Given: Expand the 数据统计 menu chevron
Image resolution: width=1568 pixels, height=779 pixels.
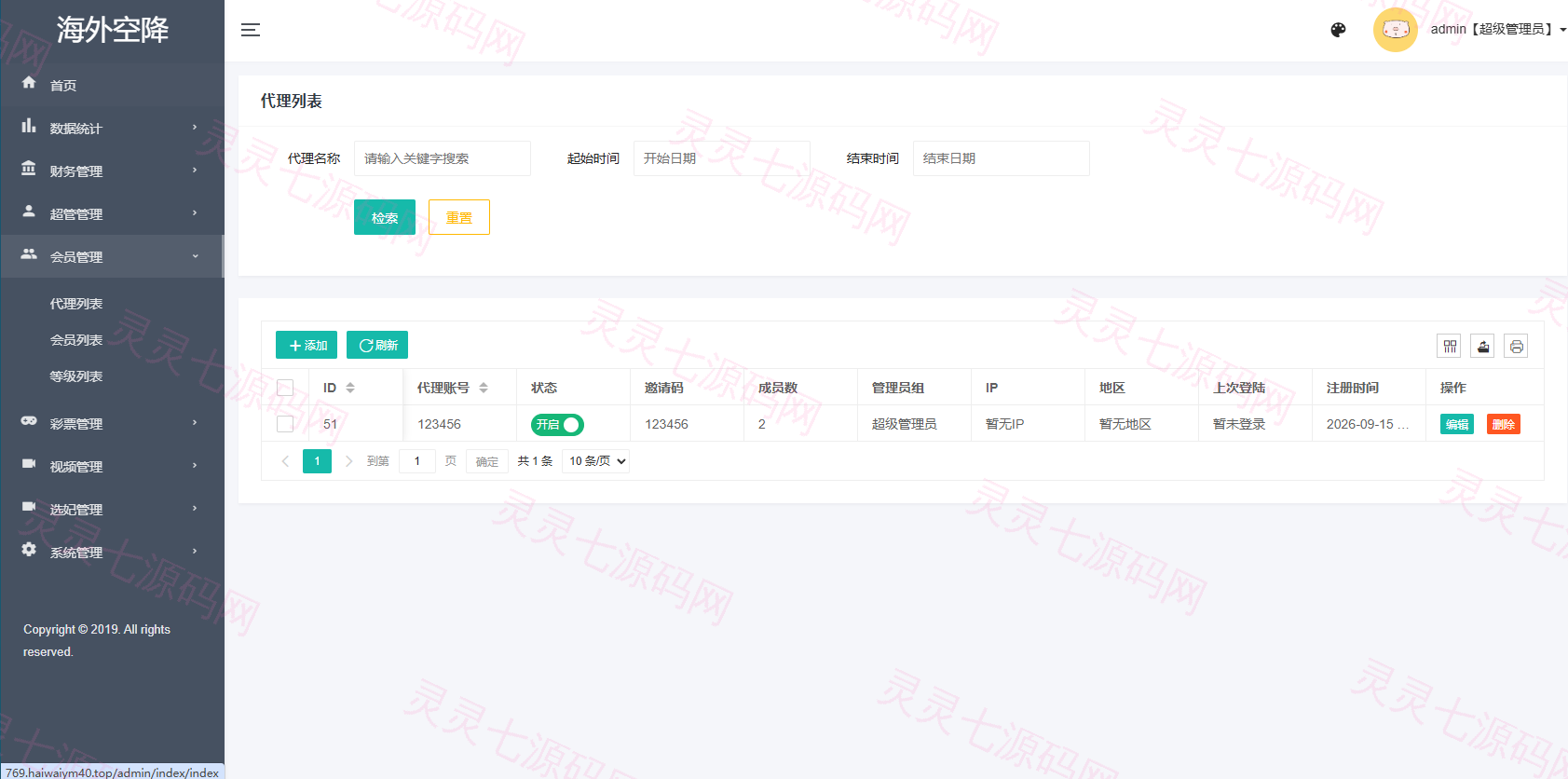Looking at the screenshot, I should (x=195, y=128).
